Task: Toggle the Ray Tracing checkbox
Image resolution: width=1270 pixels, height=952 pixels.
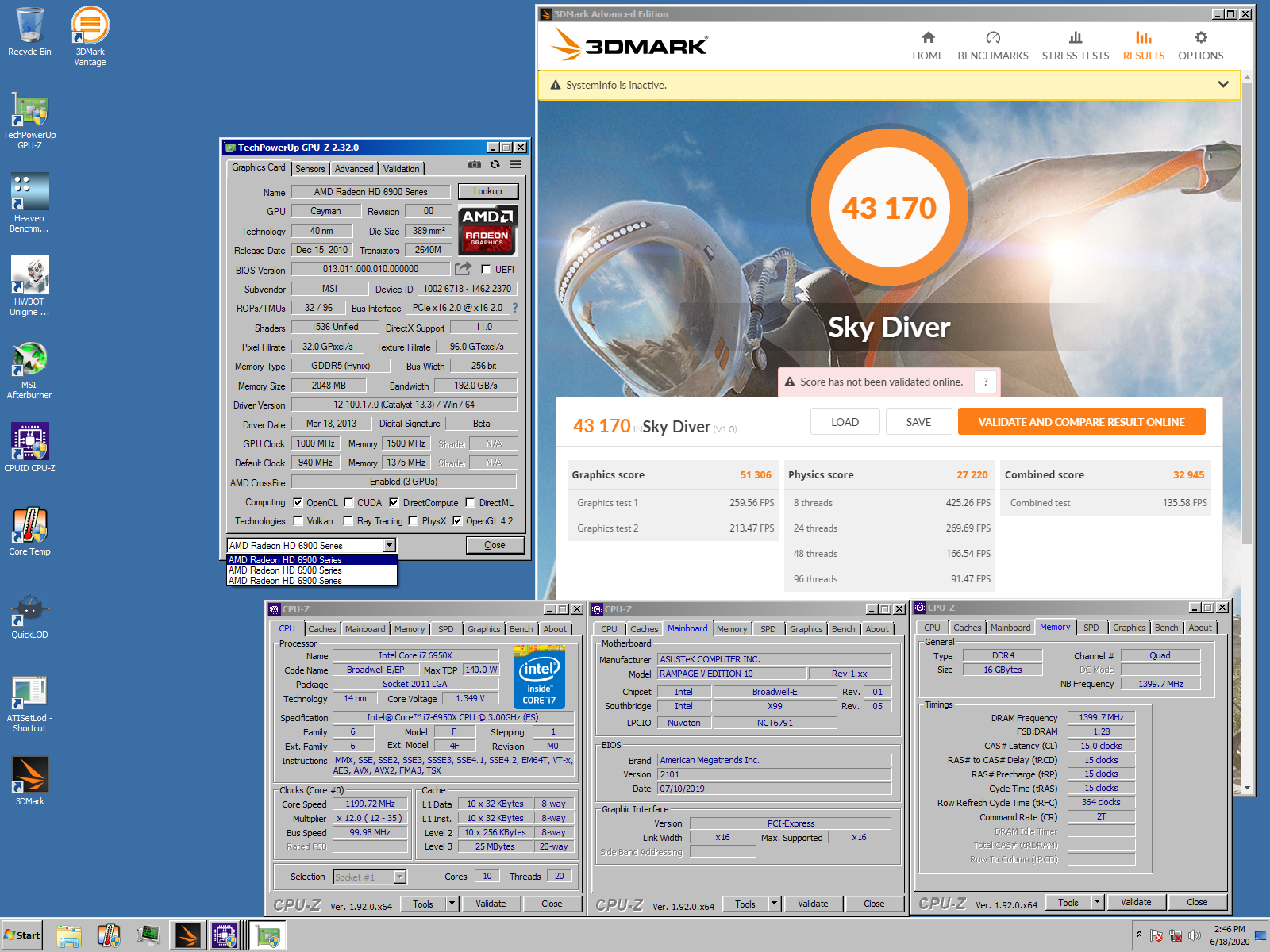Action: tap(348, 521)
